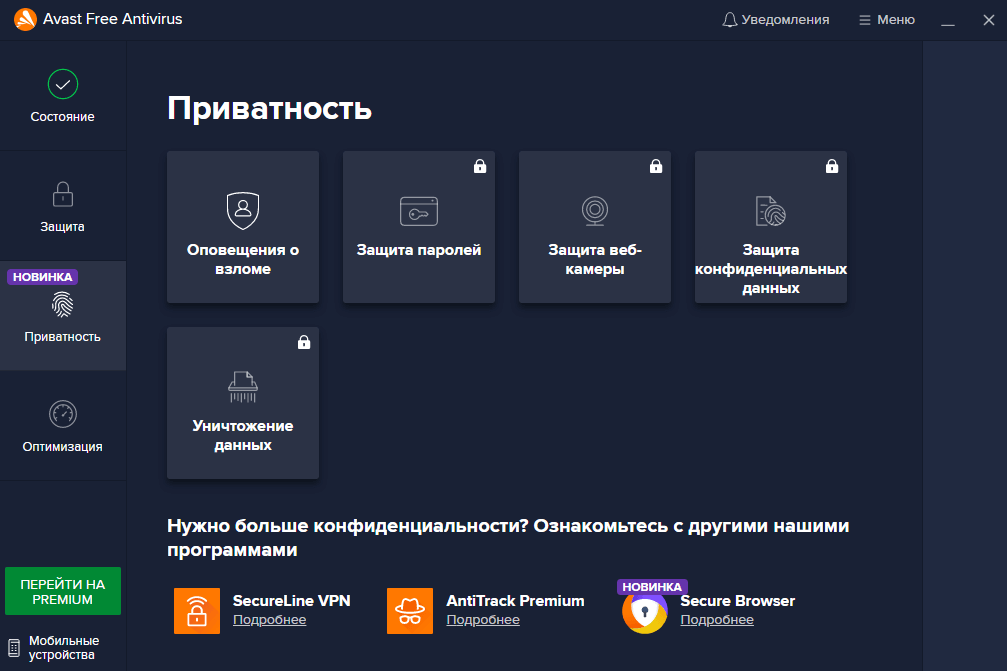Select the Приватность fingerprint sidebar icon
The image size is (1007, 671).
[x=63, y=305]
